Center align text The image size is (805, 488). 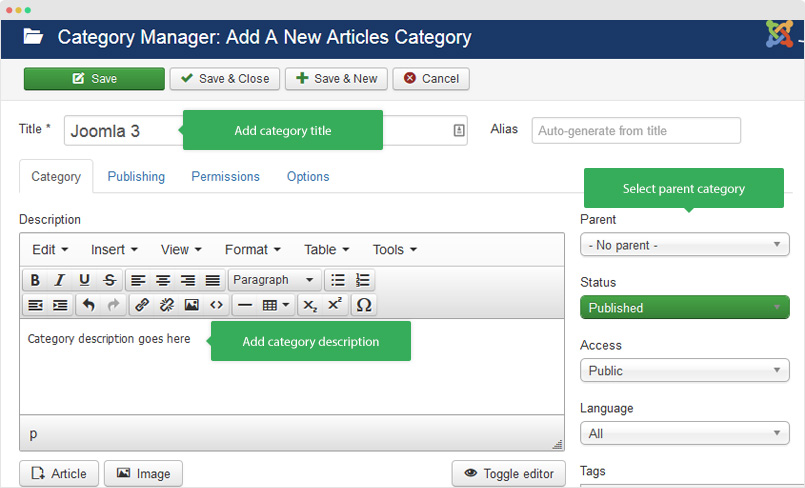[163, 280]
